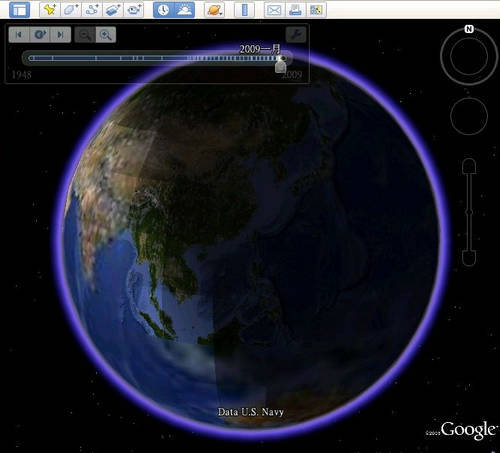The width and height of the screenshot is (500, 453).
Task: Zoom in the time slider range
Action: point(106,35)
